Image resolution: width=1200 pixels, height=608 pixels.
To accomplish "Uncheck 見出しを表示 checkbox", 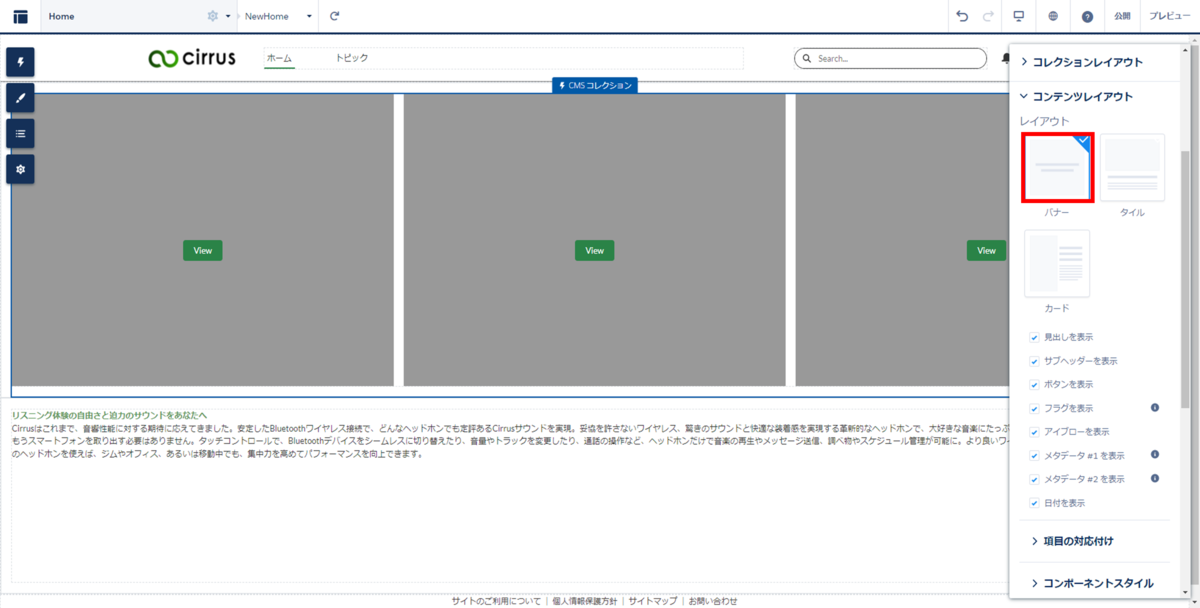I will coord(1034,338).
